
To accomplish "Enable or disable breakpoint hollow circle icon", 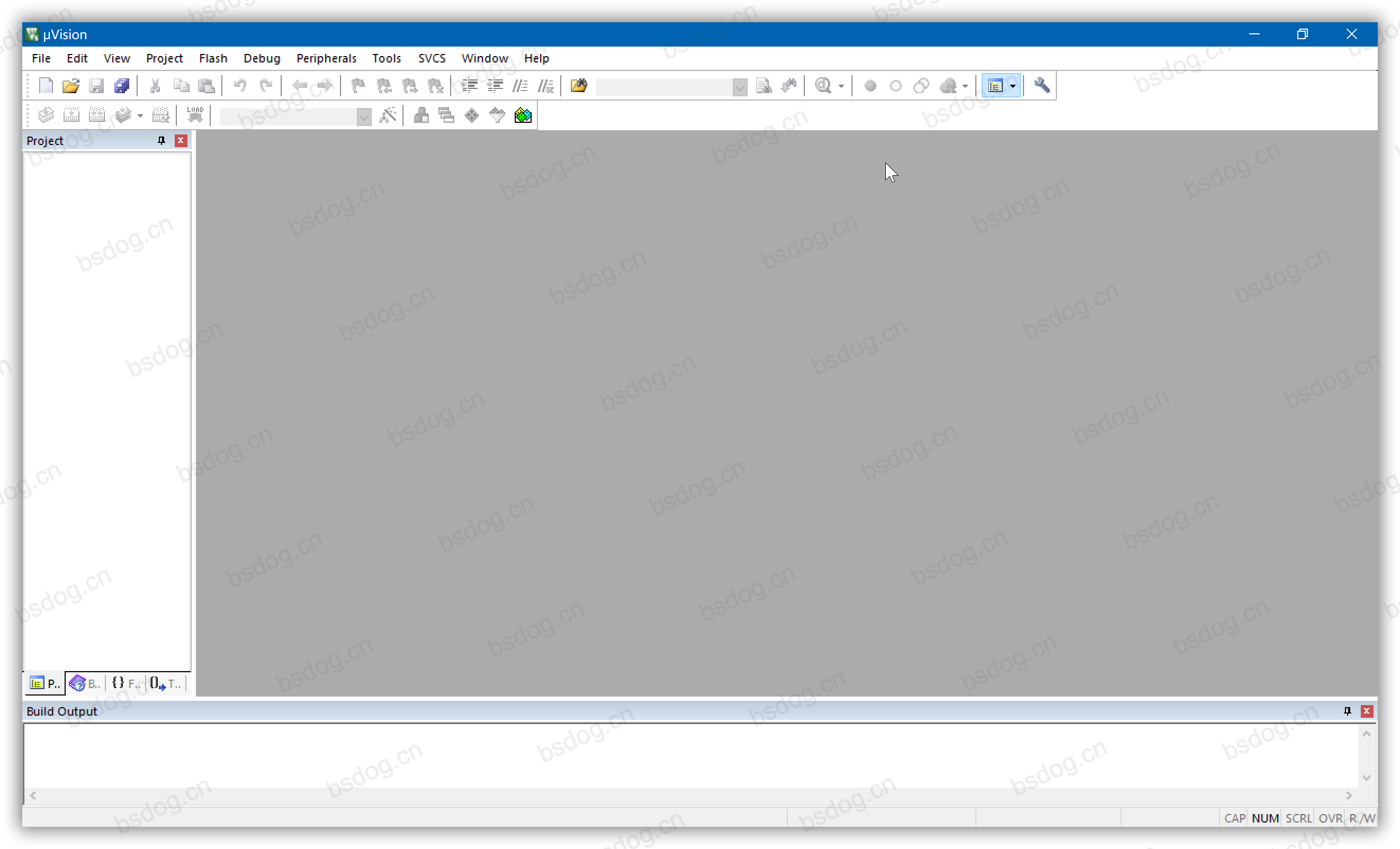I will [895, 86].
